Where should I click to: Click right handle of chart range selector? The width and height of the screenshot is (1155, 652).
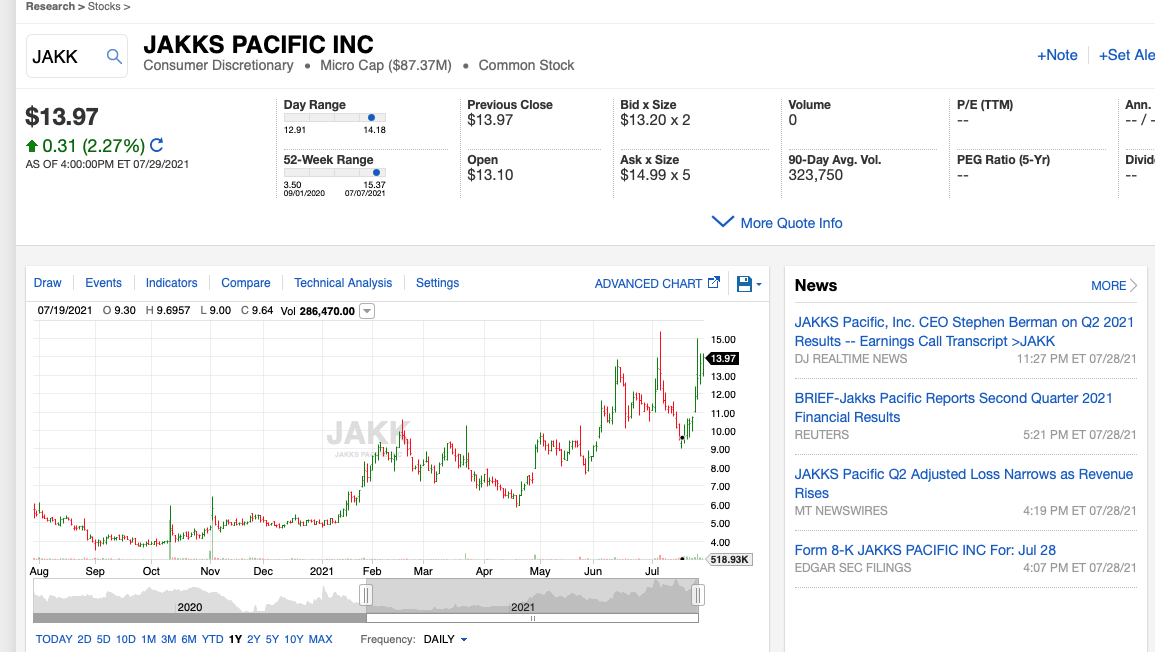pyautogui.click(x=698, y=596)
